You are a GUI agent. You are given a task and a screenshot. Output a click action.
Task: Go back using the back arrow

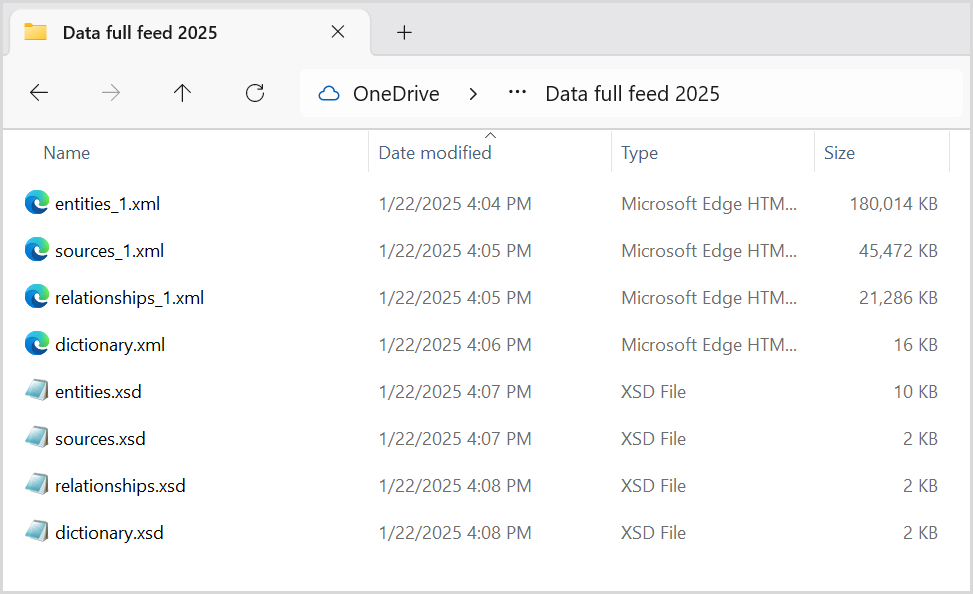click(x=38, y=93)
